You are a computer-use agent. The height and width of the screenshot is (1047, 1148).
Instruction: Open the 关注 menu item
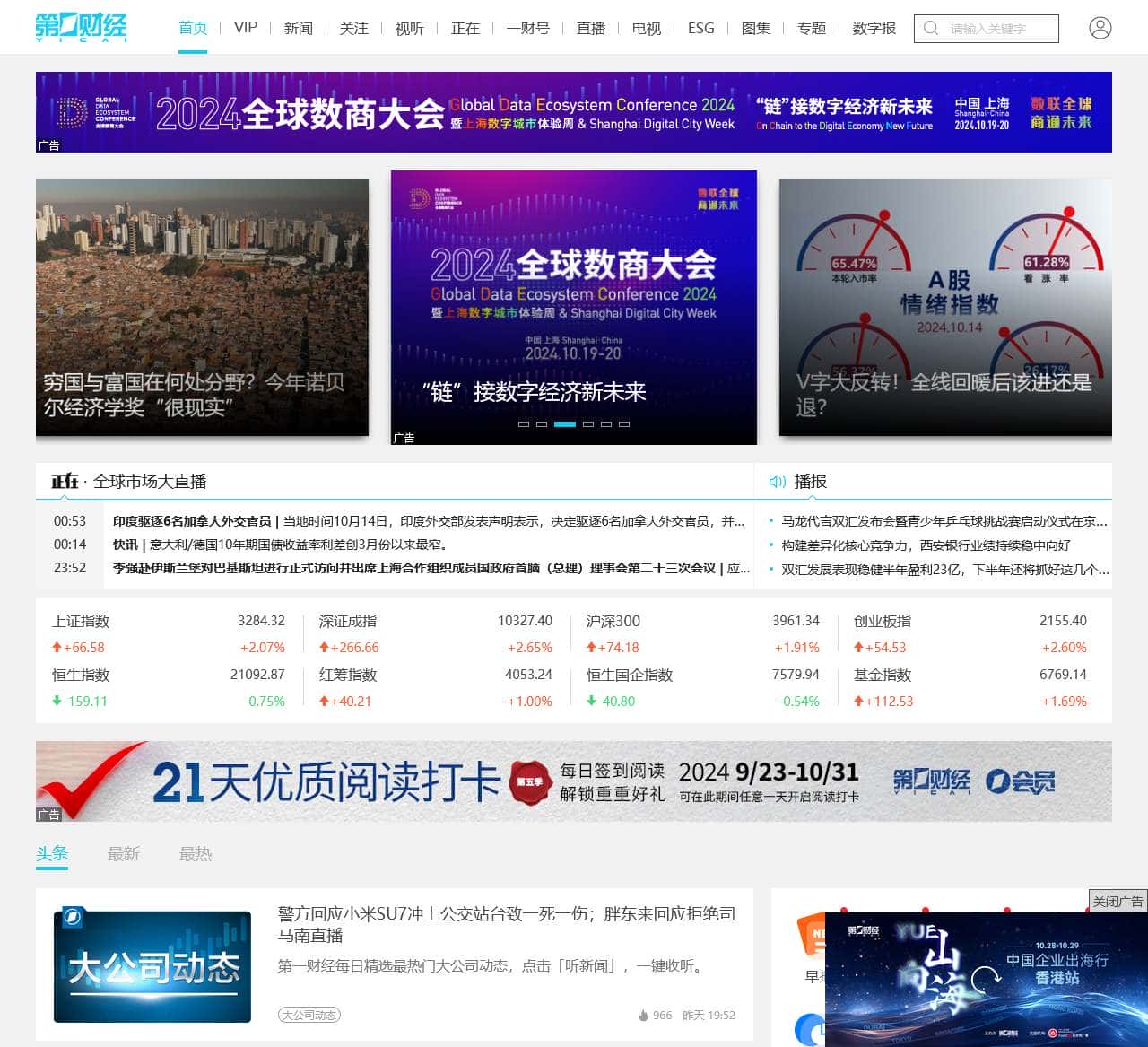(354, 28)
